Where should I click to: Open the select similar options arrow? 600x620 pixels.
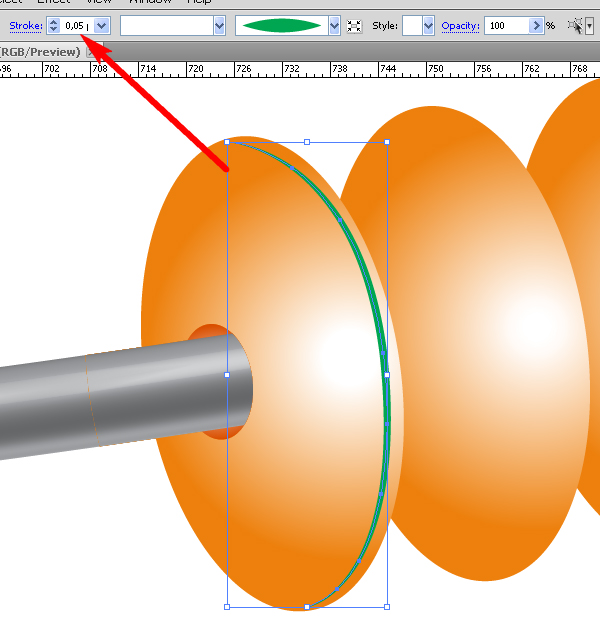click(589, 26)
